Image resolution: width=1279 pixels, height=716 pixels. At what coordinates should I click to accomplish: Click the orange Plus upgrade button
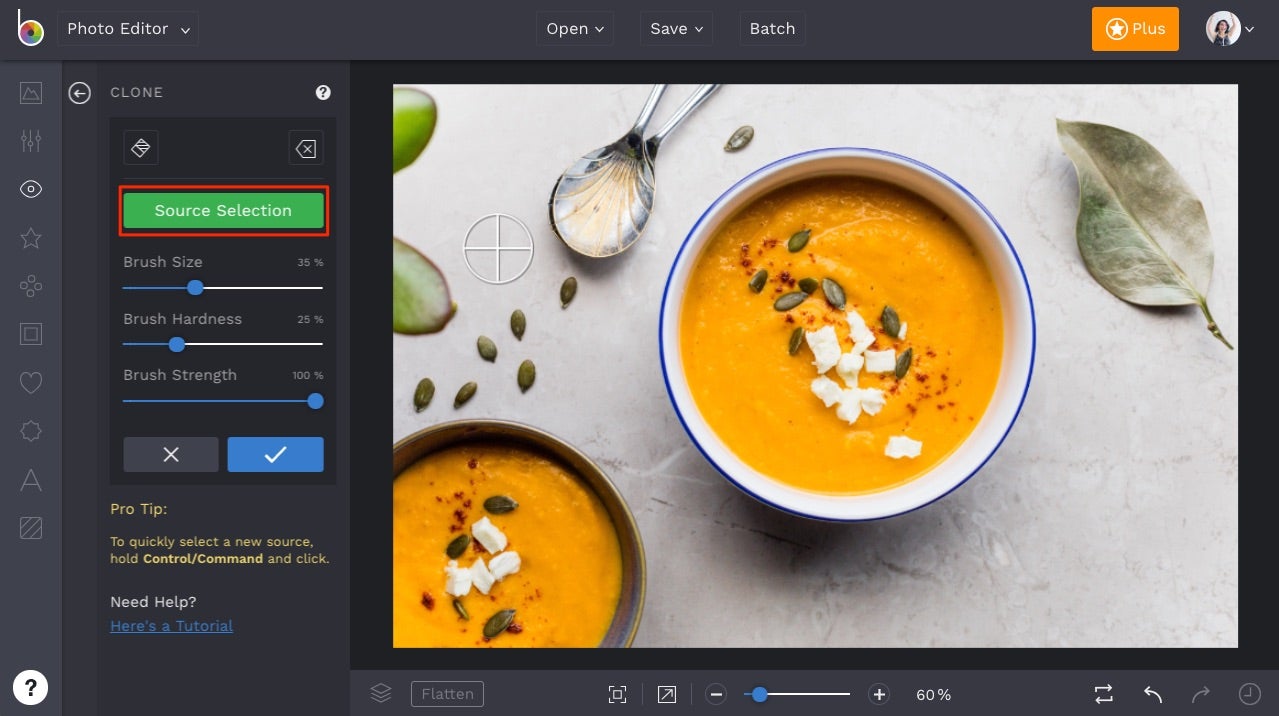pos(1135,29)
